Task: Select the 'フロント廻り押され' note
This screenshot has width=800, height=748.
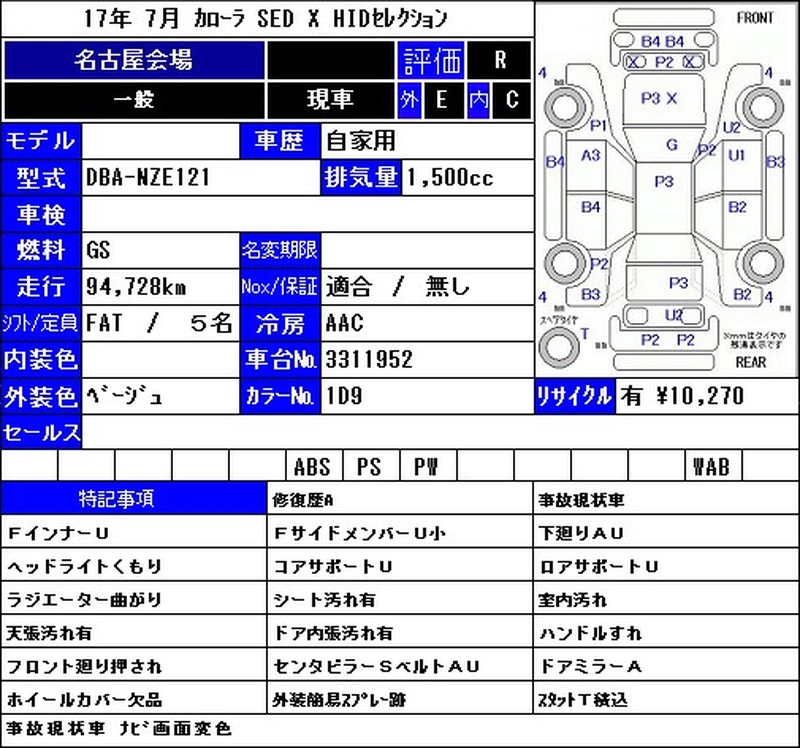Action: tap(85, 666)
